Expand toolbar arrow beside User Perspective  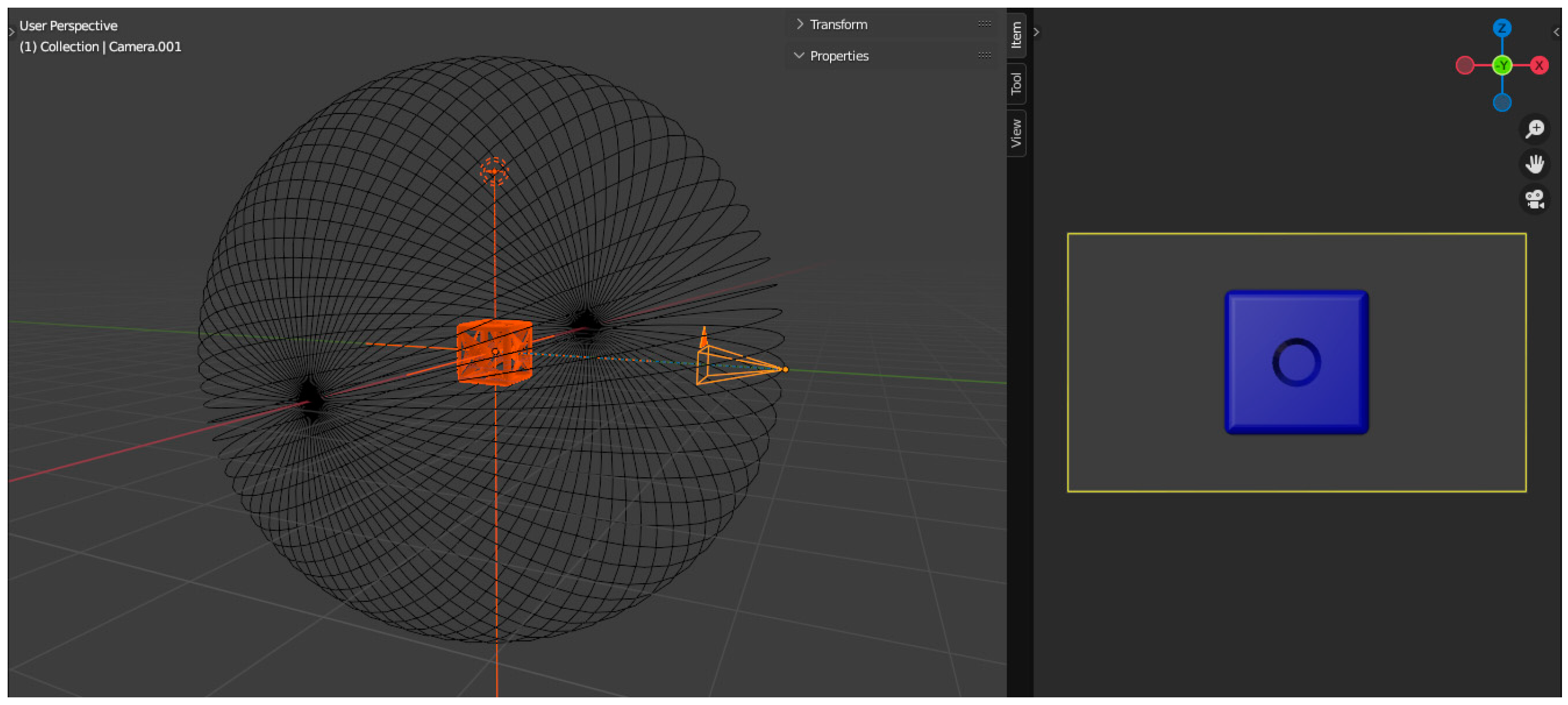(x=11, y=32)
